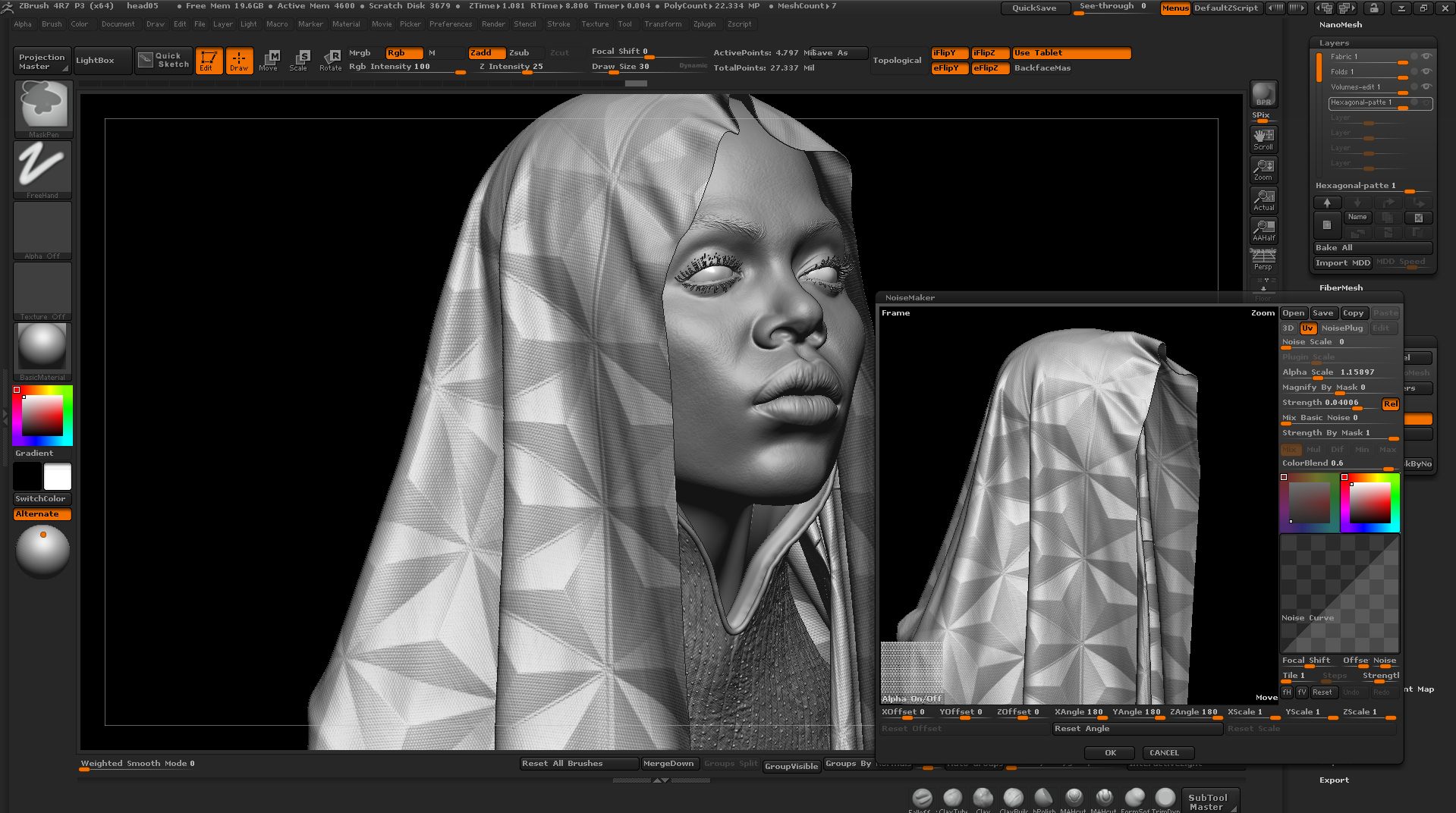Screen dimensions: 1456x813
Task: Open the Render menu
Action: [493, 24]
